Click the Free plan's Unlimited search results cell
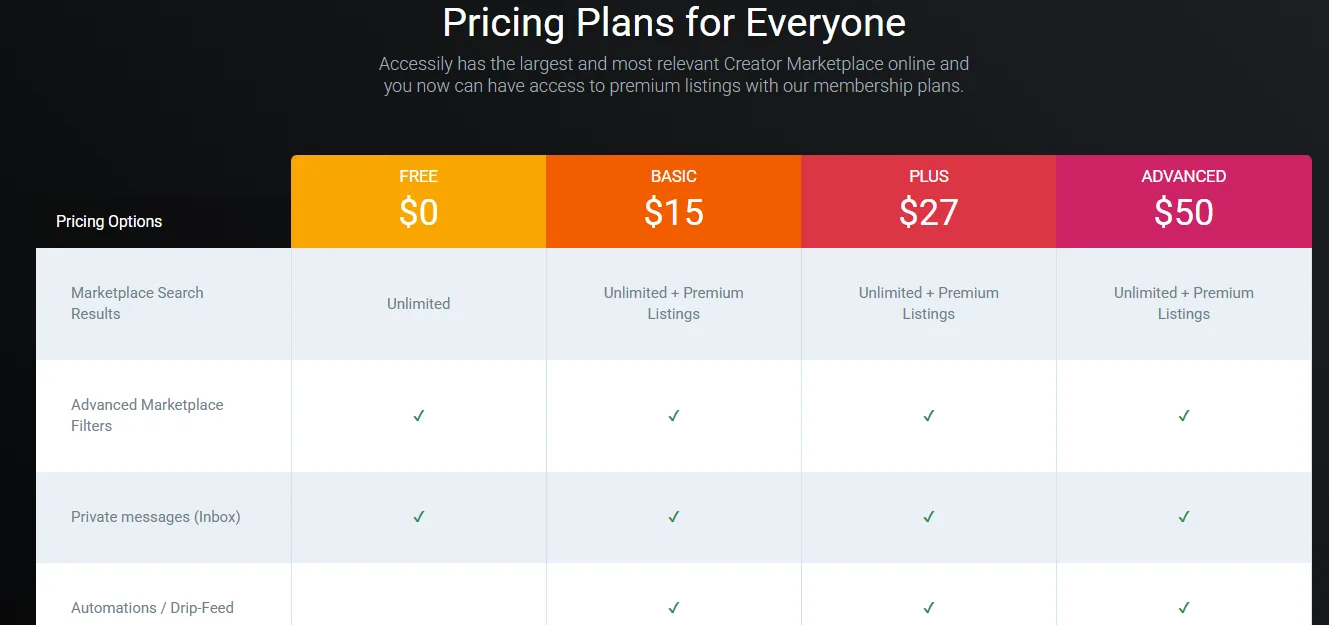 click(419, 304)
